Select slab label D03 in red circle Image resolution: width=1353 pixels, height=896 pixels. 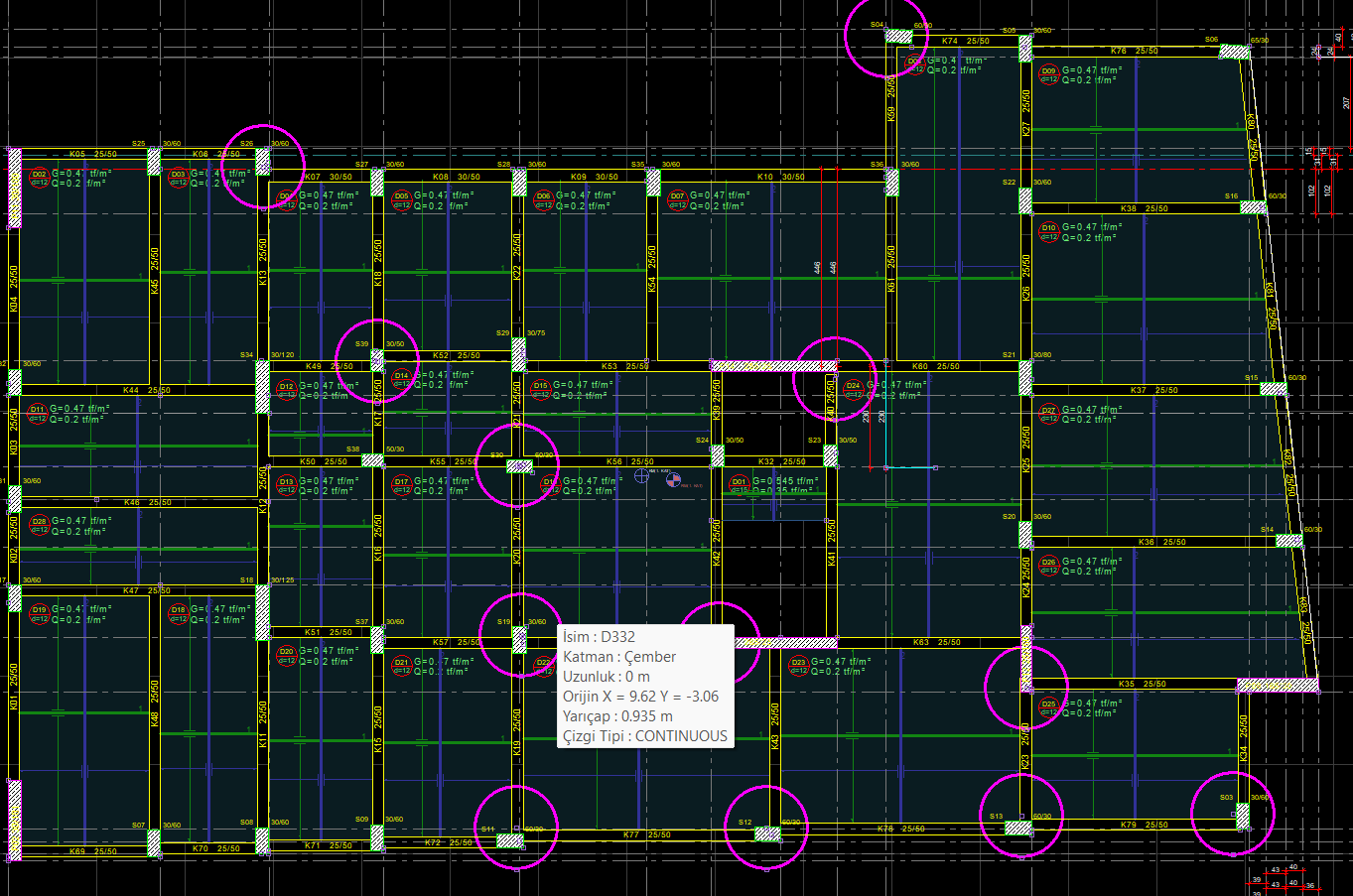pos(178,179)
